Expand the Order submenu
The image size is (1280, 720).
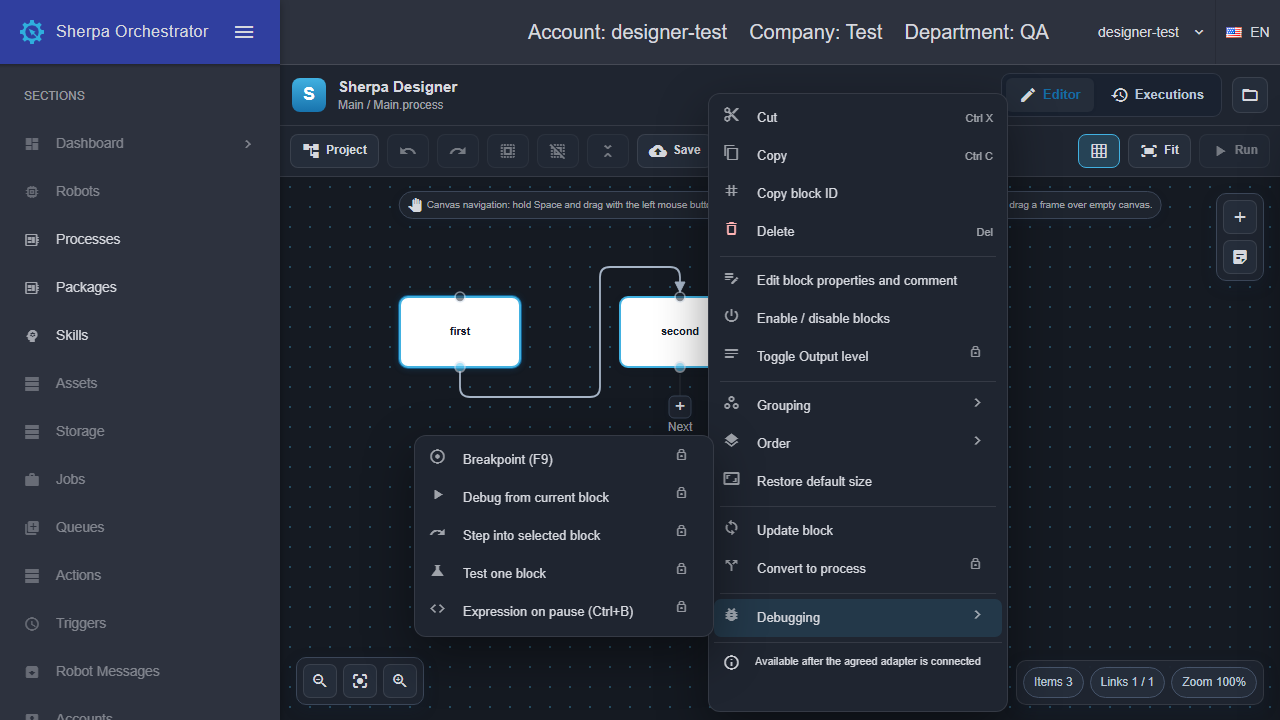click(857, 443)
